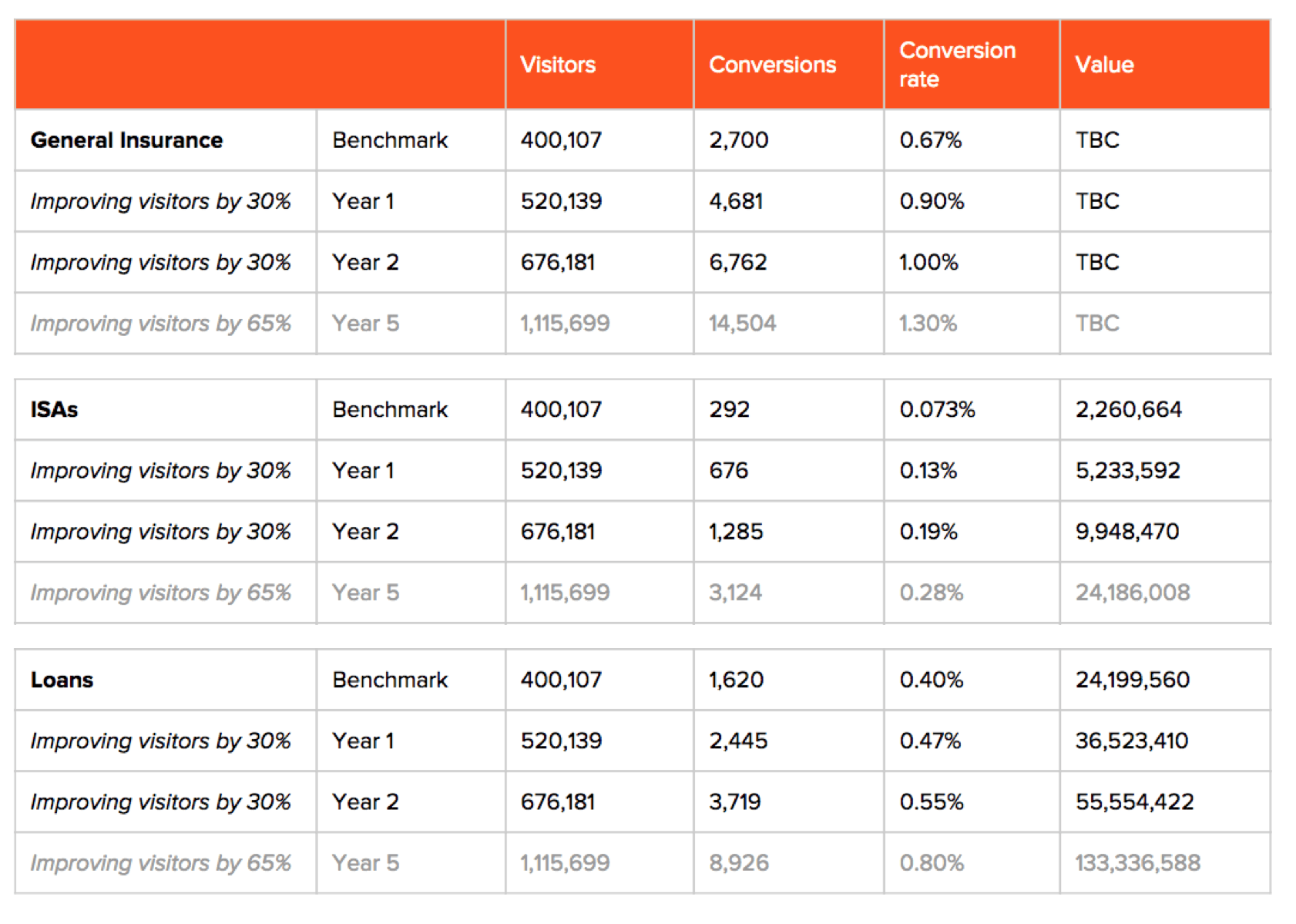Select the Loans row label
The height and width of the screenshot is (924, 1296).
62,680
